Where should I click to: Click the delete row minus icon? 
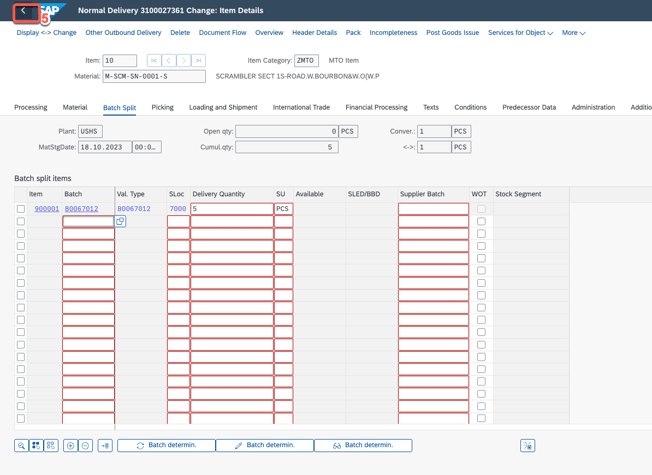coord(85,445)
